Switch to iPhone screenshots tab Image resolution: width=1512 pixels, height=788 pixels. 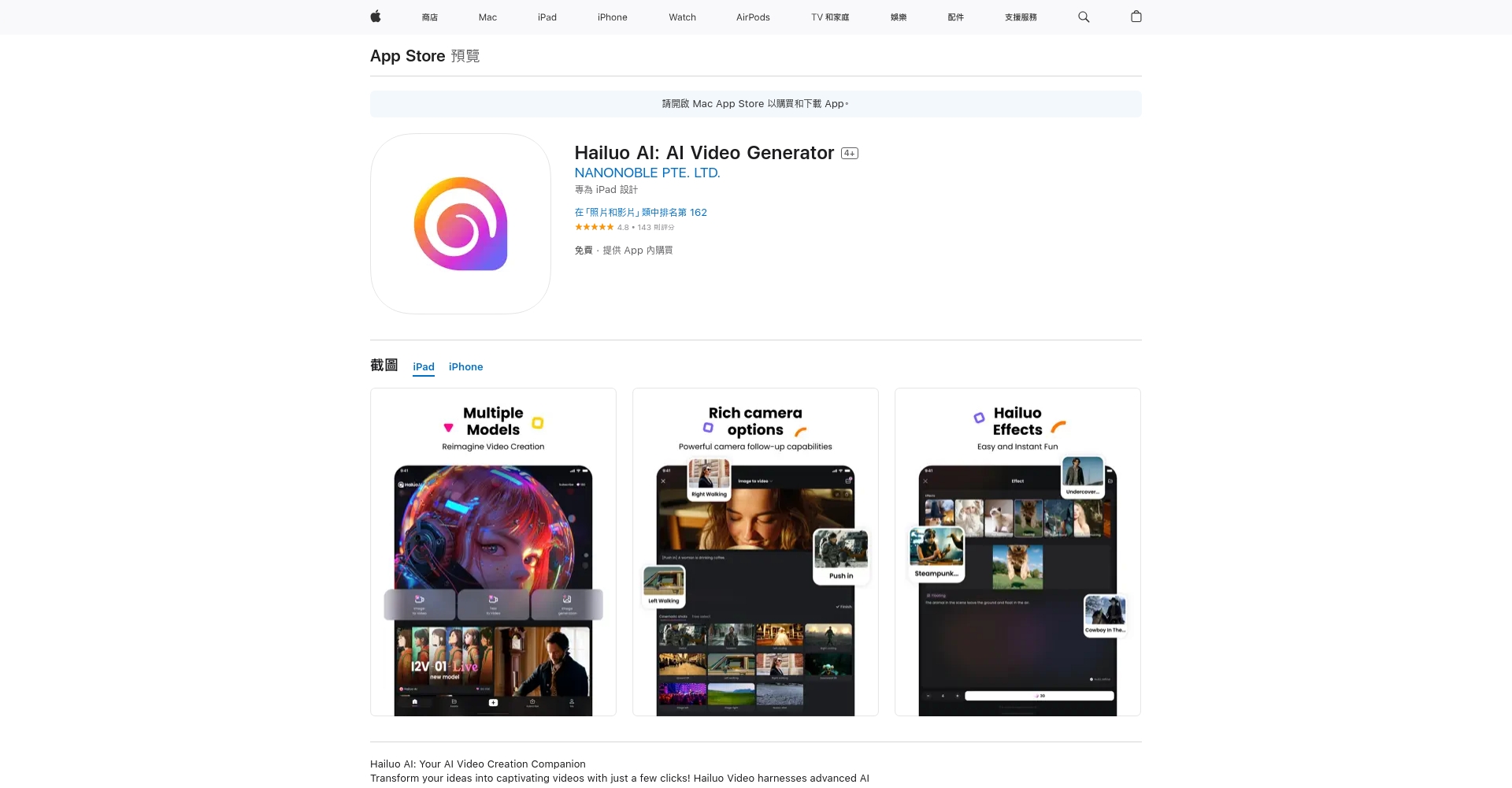[x=466, y=367]
